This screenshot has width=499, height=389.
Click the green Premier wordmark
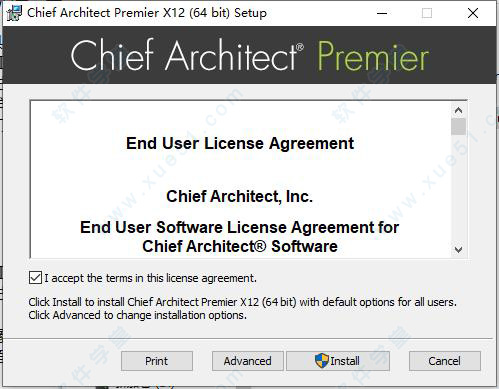[x=373, y=56]
